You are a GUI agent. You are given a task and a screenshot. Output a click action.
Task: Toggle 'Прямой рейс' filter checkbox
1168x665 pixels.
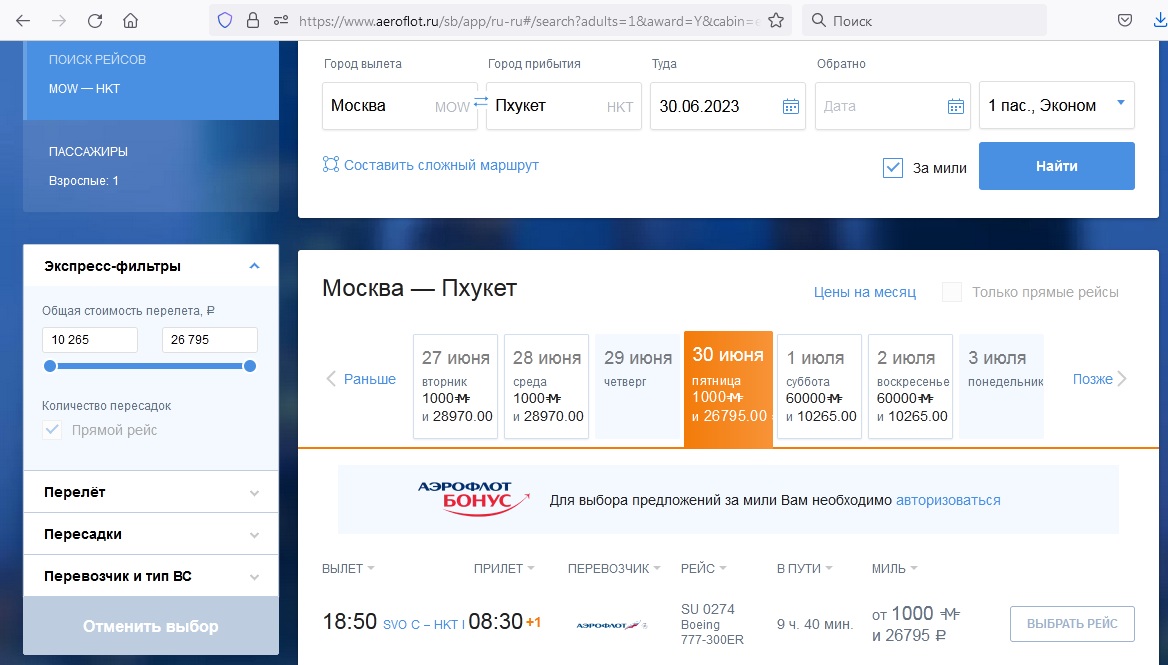[52, 430]
